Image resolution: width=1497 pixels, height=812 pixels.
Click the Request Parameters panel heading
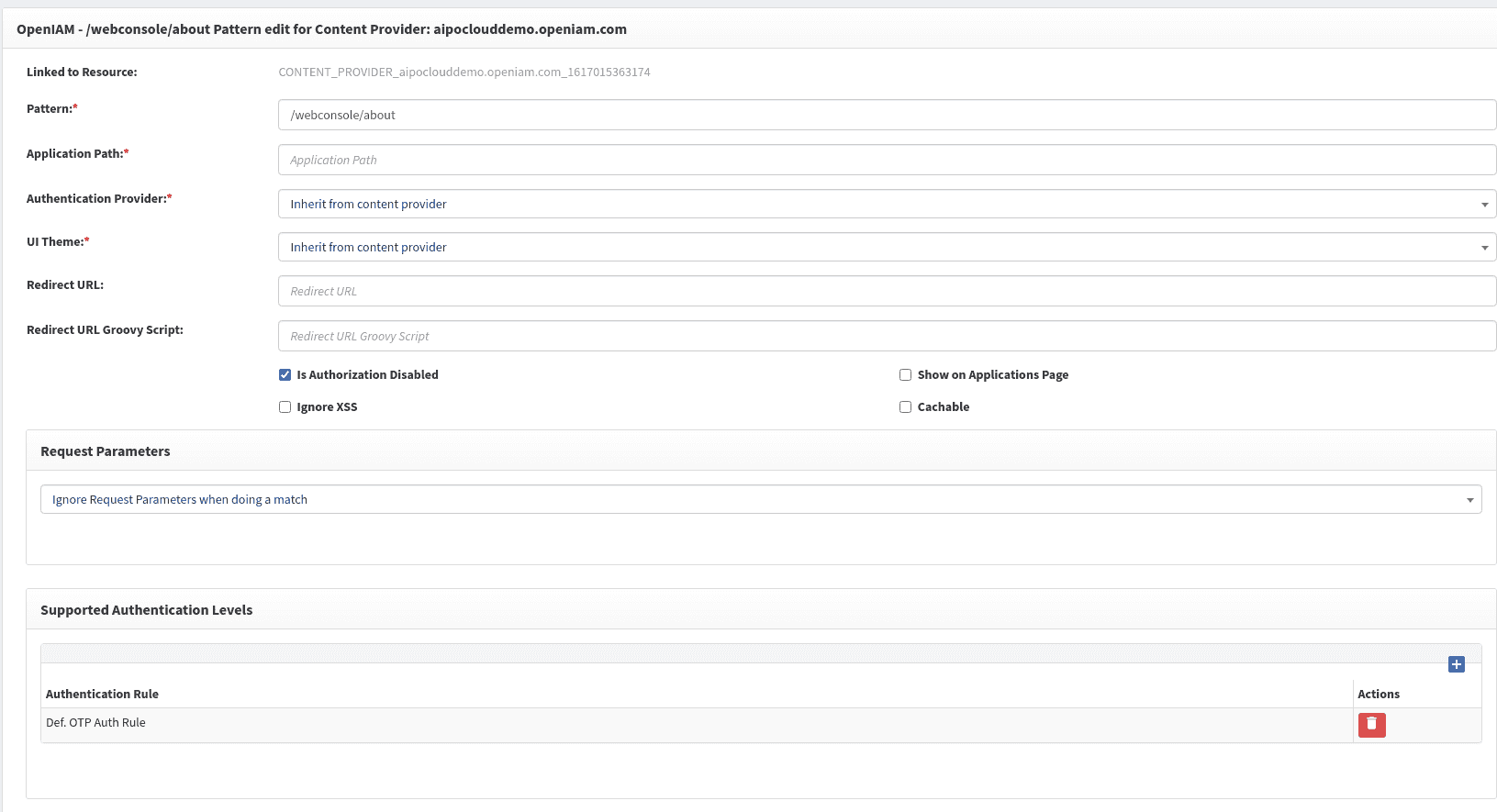point(106,451)
